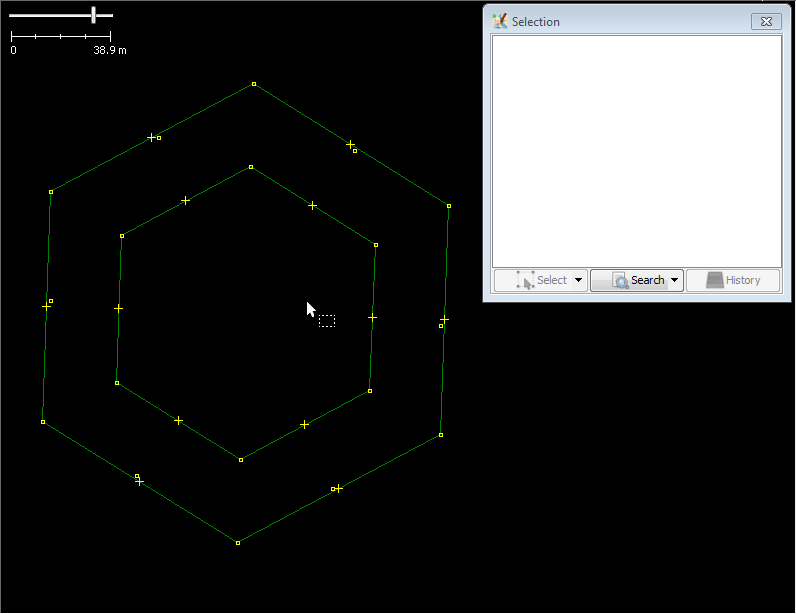Screen dimensions: 796x614
Task: Close the Selection panel
Action: click(766, 21)
